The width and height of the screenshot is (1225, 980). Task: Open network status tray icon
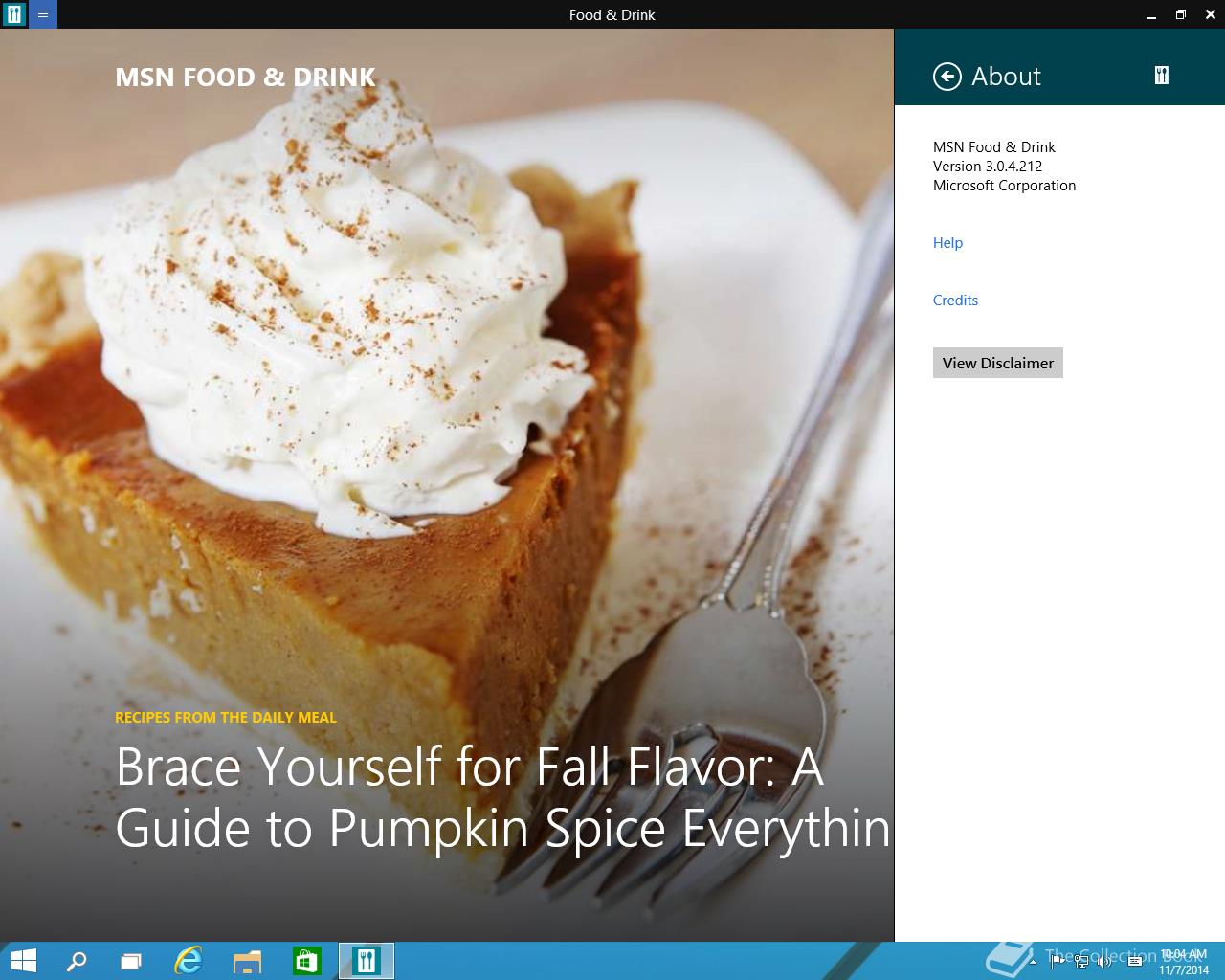(x=1080, y=961)
